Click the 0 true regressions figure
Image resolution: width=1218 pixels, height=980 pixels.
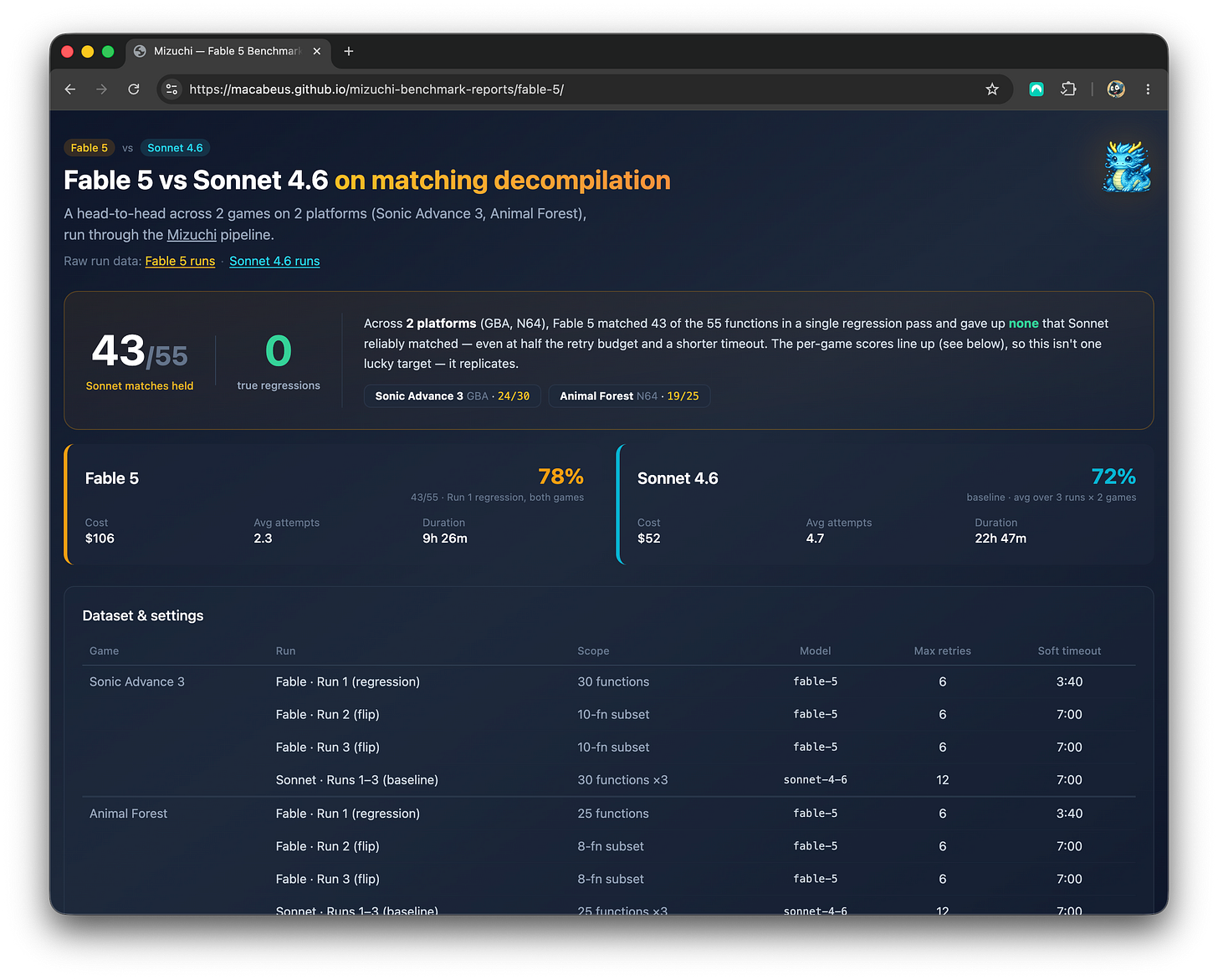[x=279, y=360]
